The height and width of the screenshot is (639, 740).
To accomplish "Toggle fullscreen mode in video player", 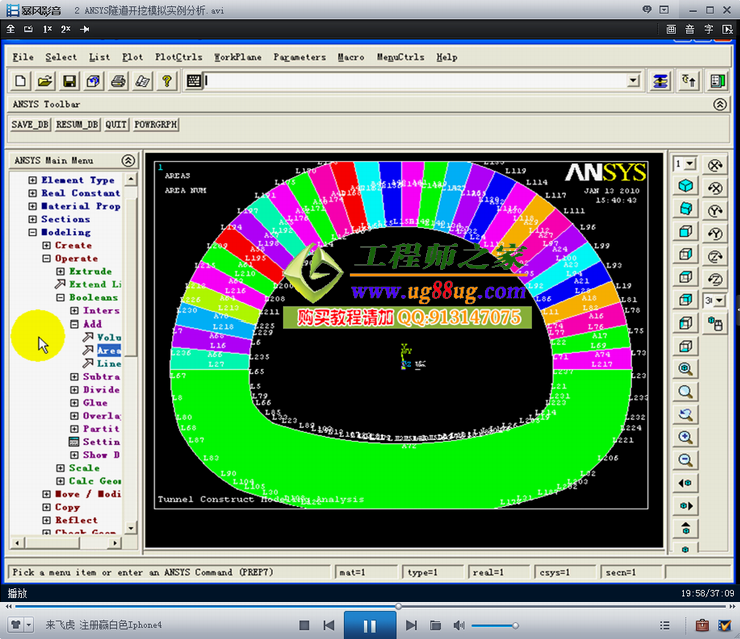I will tap(10, 29).
